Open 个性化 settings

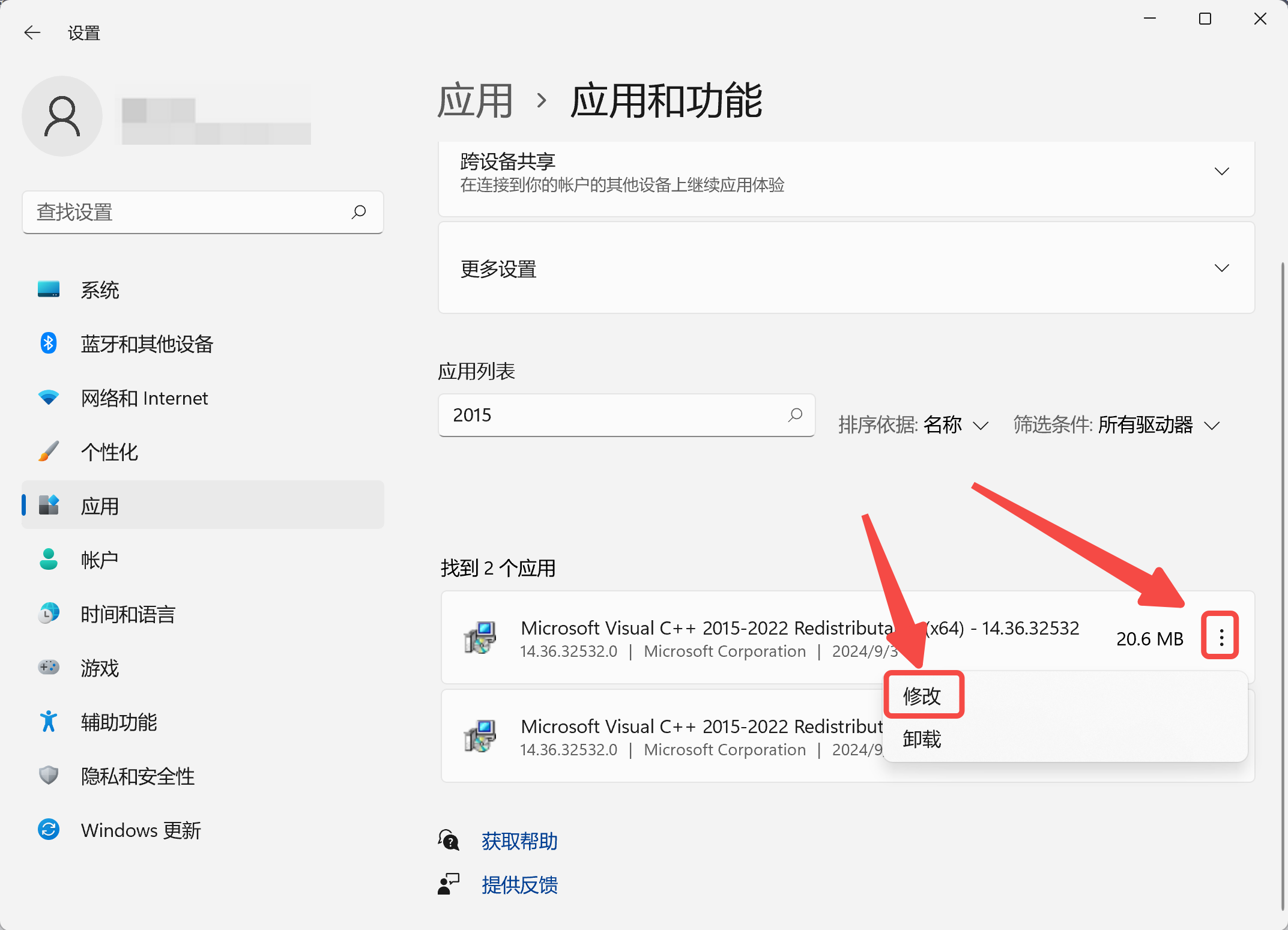(203, 452)
